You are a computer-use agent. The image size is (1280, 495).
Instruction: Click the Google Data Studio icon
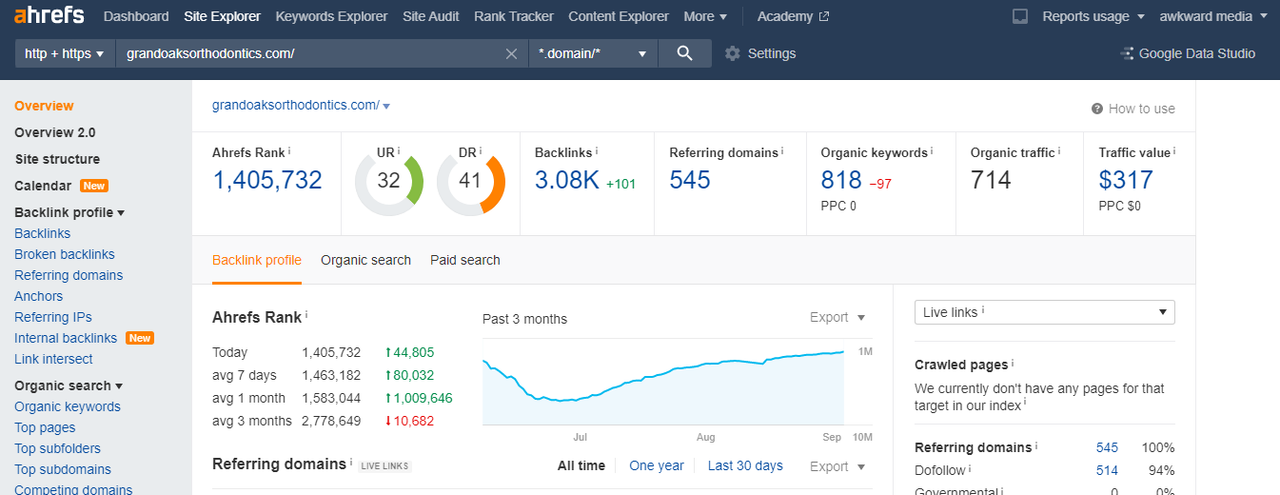1127,54
